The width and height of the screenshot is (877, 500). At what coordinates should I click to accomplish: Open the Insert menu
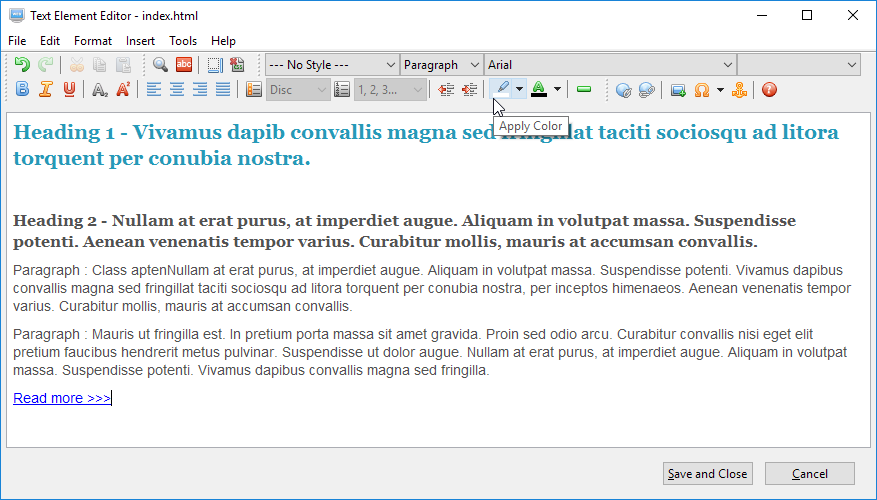coord(140,41)
